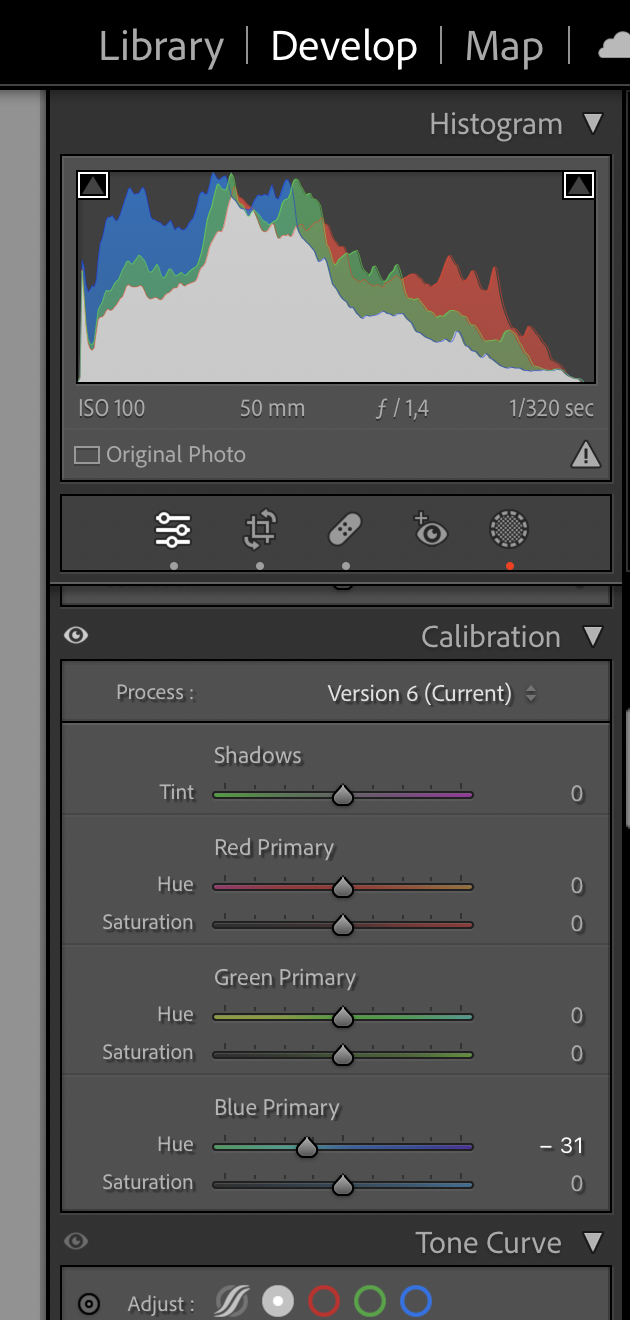Toggle Tone Curve panel visibility eye
This screenshot has width=630, height=1320.
tap(75, 1242)
